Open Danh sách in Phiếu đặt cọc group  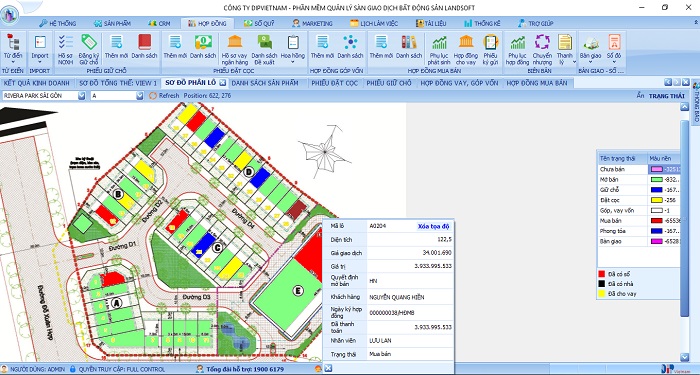click(203, 46)
